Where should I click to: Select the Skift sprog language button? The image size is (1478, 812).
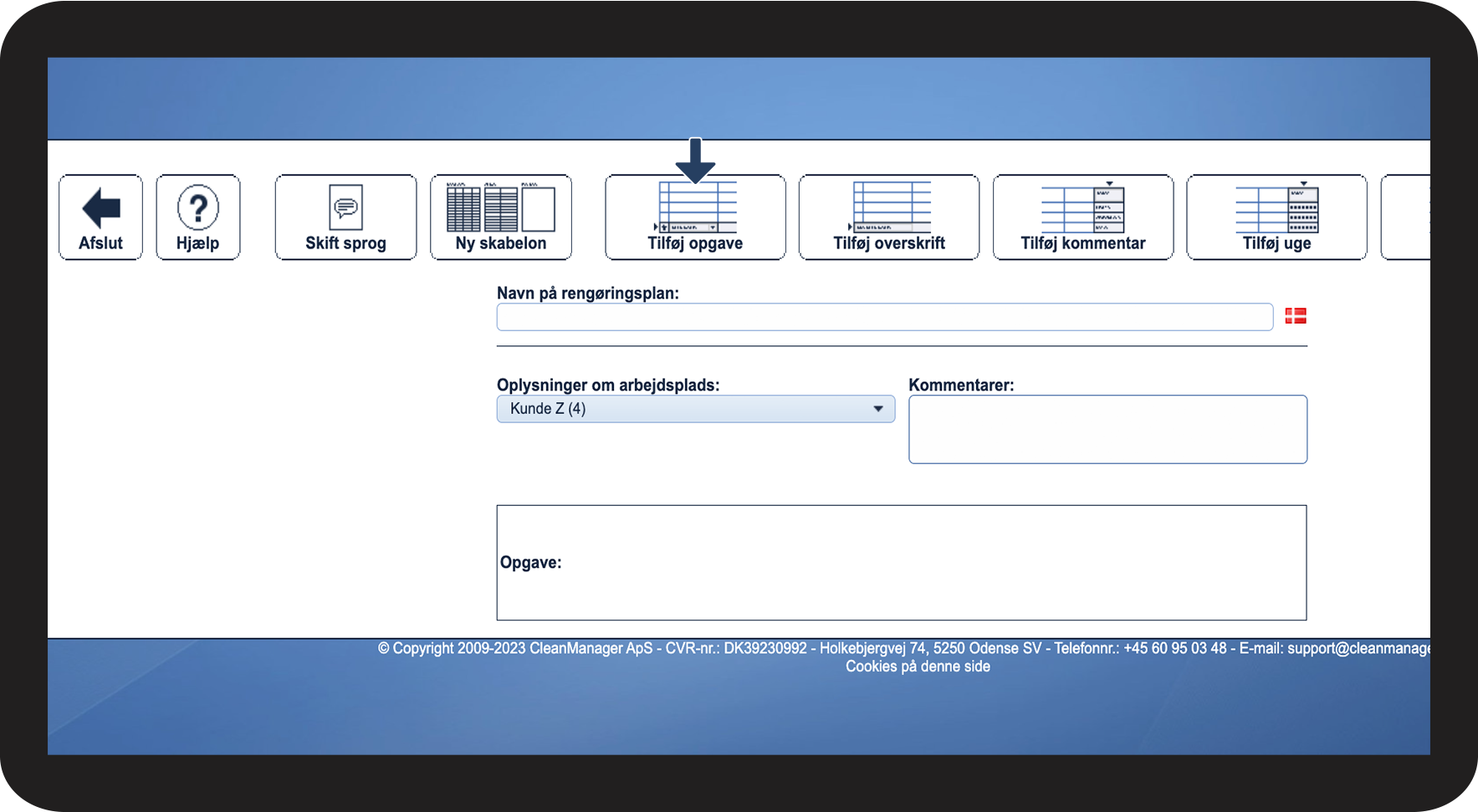click(x=345, y=217)
